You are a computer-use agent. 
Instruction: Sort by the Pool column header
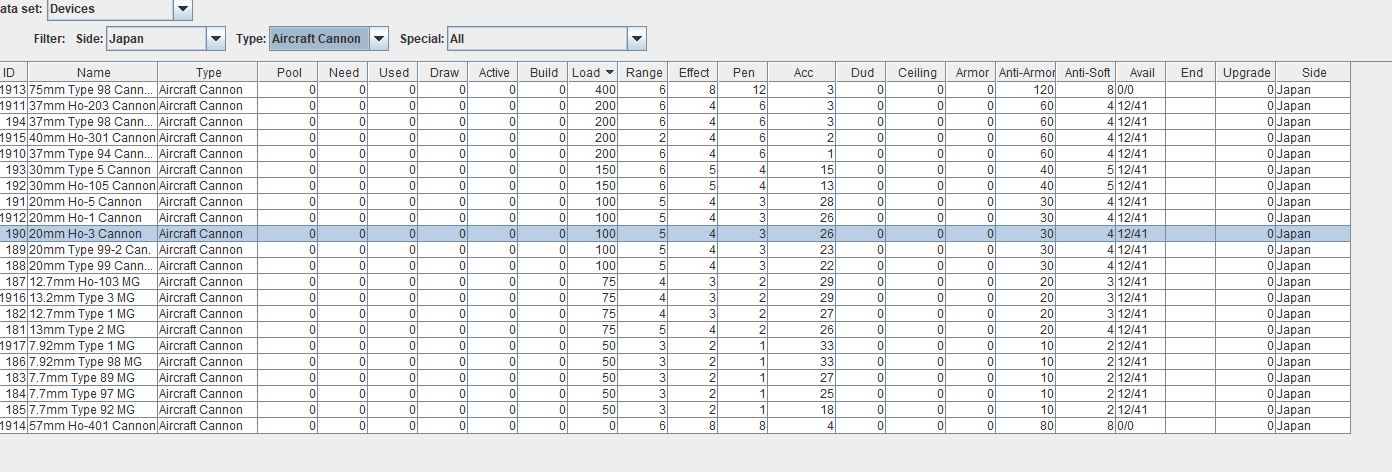click(288, 73)
